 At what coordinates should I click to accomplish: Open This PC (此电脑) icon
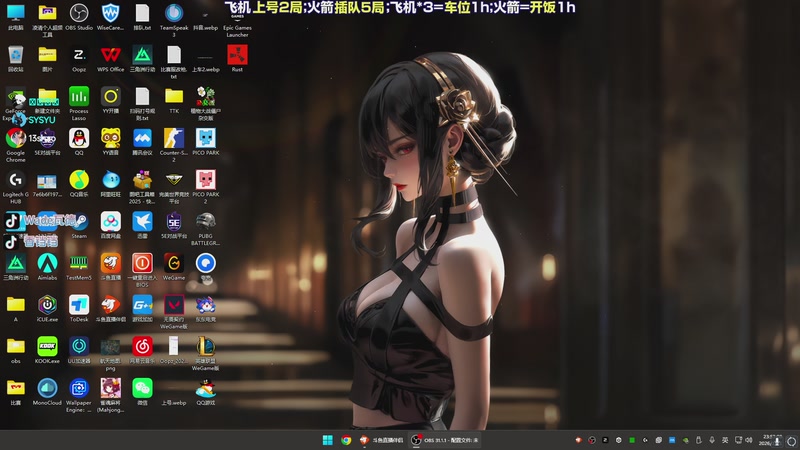[15, 14]
